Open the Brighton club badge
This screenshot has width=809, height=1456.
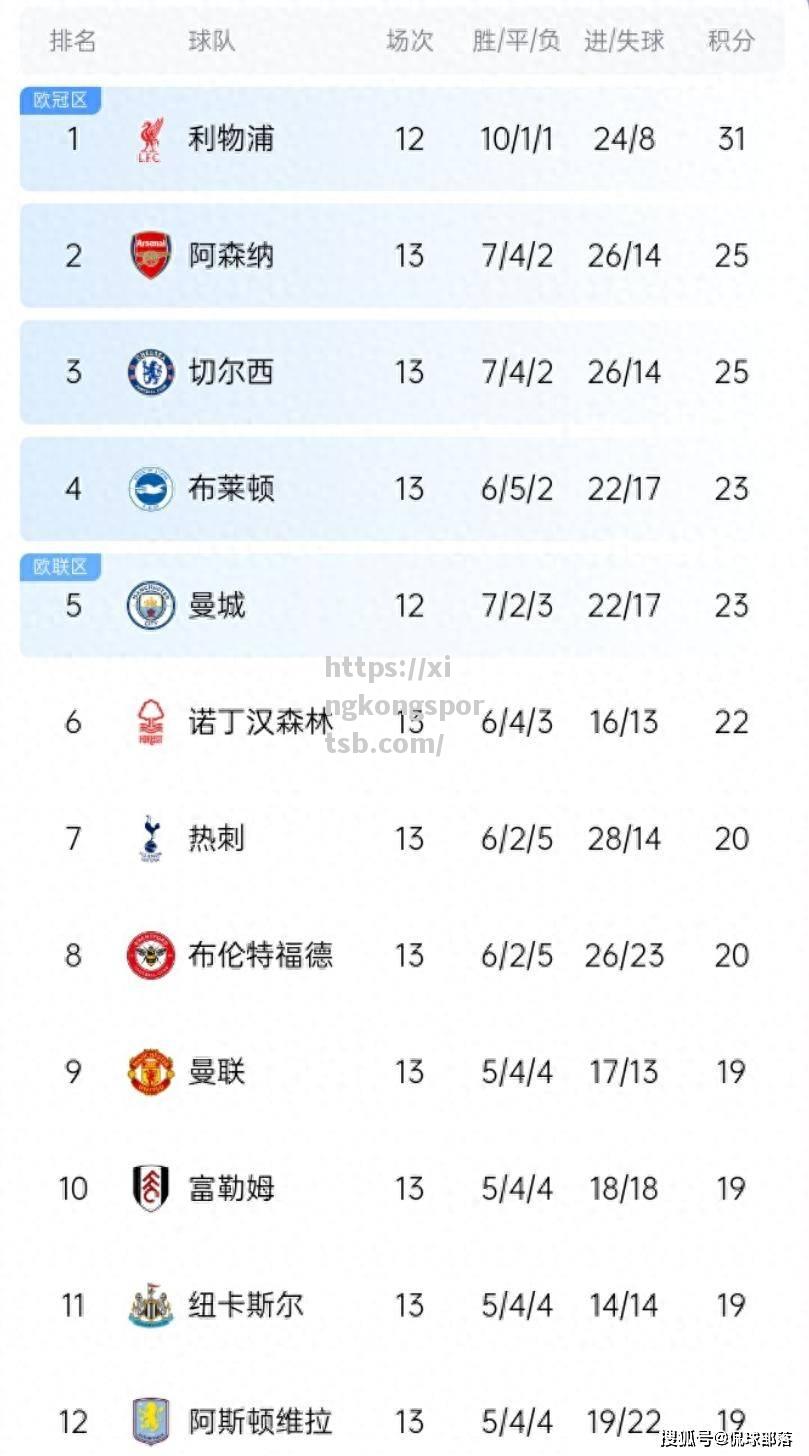151,489
